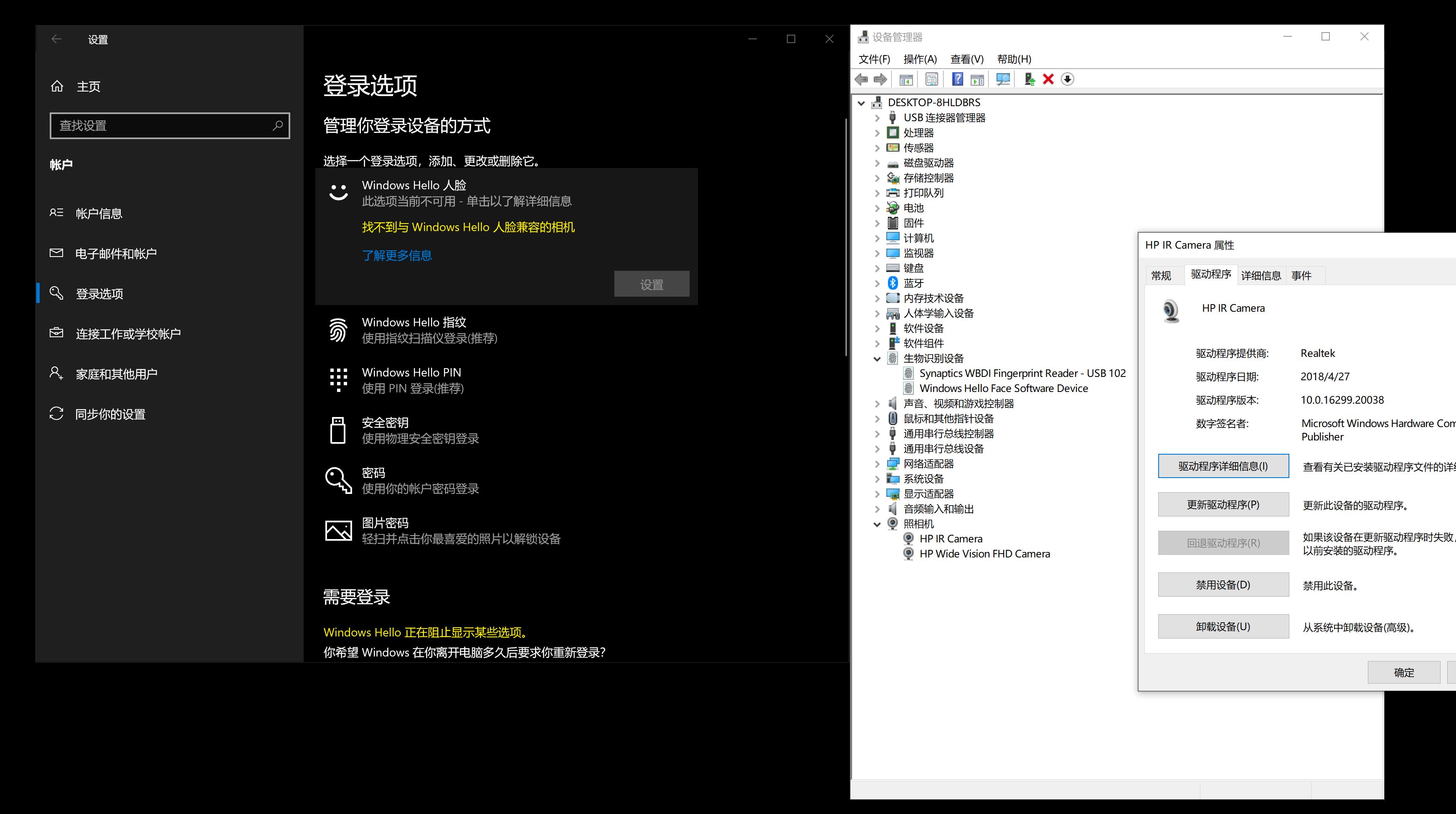1456x814 pixels.
Task: Expand the USB 连接器管理器 node
Action: click(x=877, y=118)
